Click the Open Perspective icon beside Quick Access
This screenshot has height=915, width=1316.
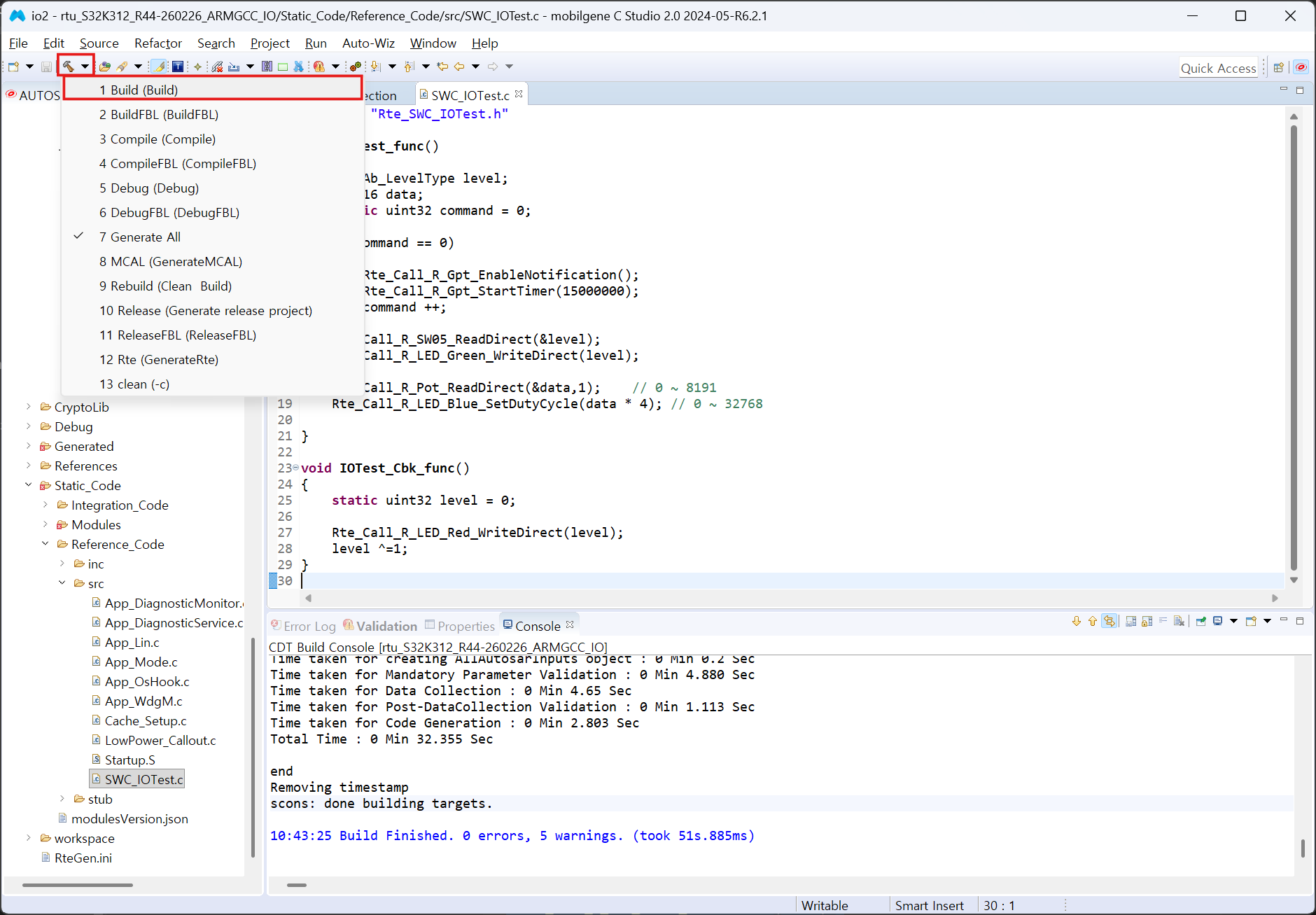1279,67
